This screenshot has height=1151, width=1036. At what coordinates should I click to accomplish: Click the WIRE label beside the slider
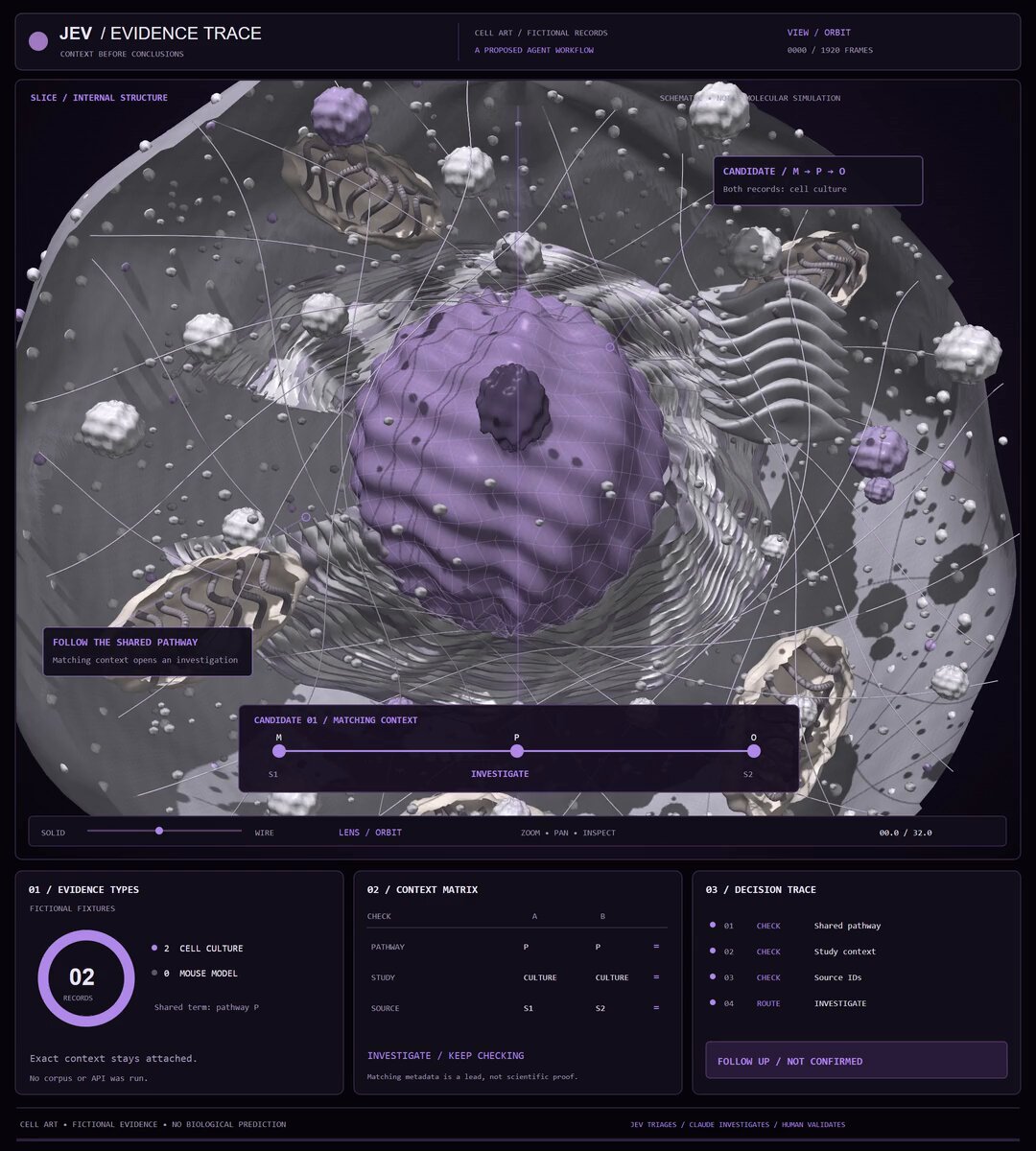[265, 833]
